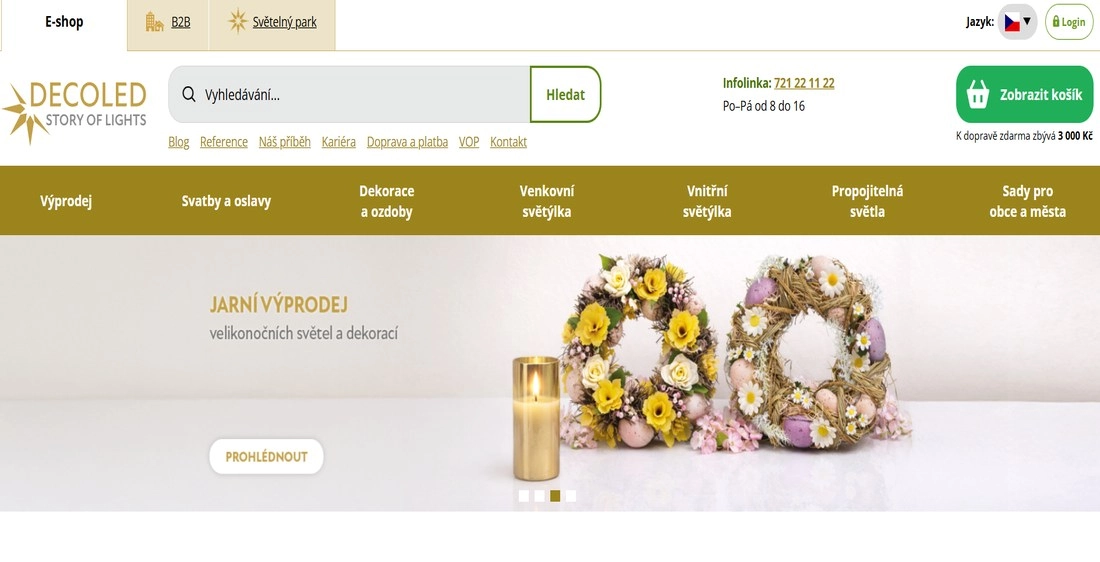1100x562 pixels.
Task: Select the fourth carousel slide dot
Action: pos(571,496)
